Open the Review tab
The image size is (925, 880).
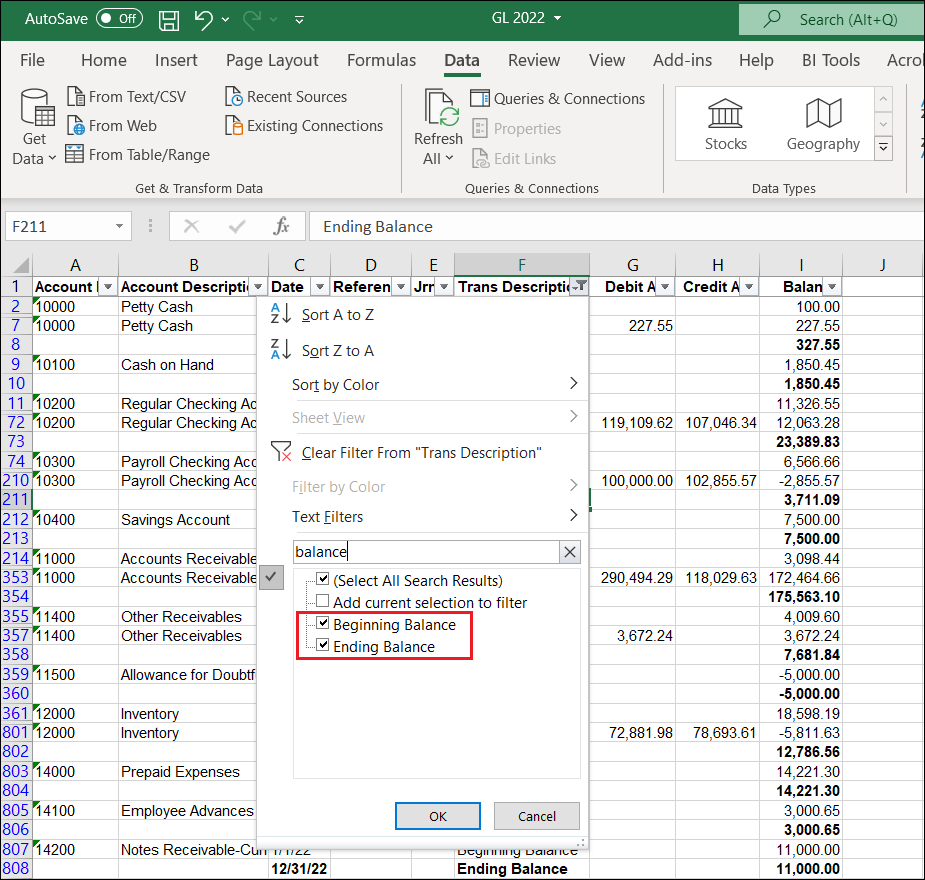534,60
